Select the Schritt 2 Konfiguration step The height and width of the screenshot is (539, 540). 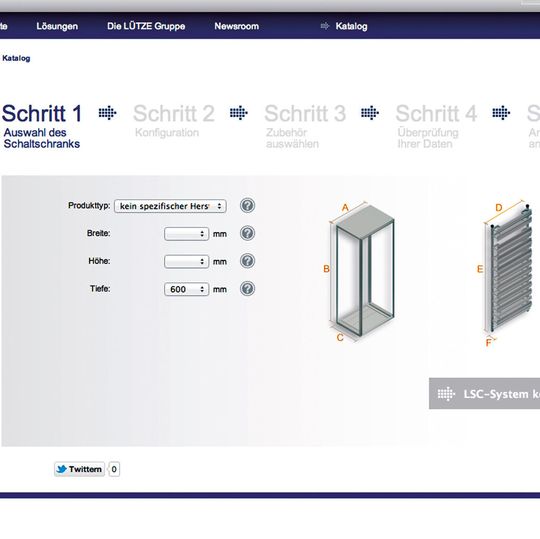click(x=174, y=121)
